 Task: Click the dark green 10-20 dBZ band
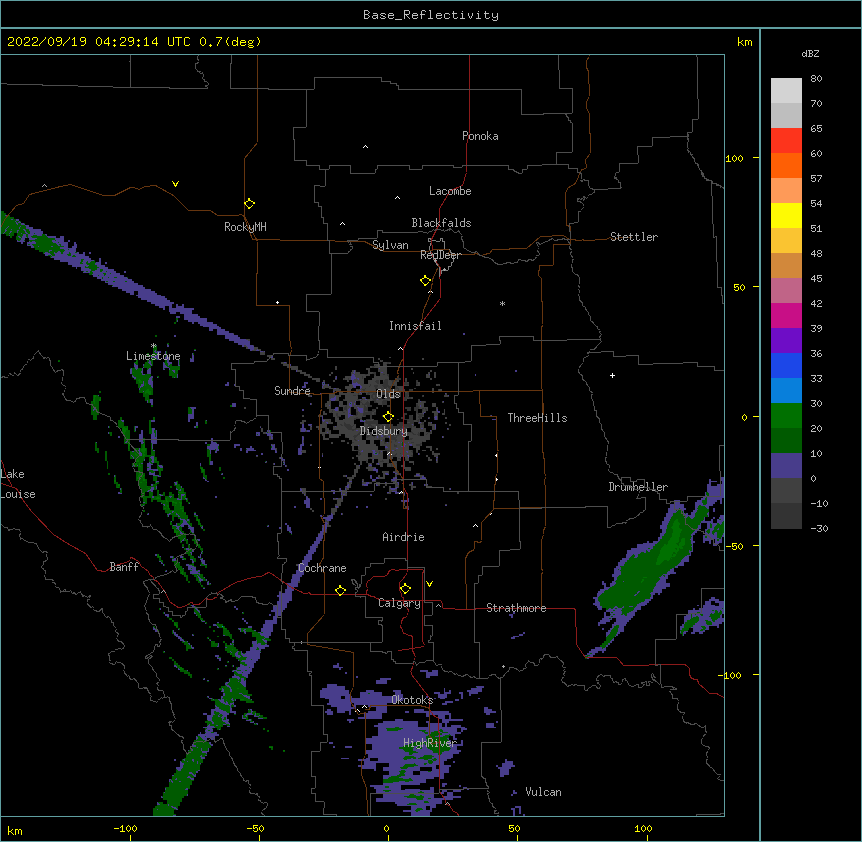[786, 440]
